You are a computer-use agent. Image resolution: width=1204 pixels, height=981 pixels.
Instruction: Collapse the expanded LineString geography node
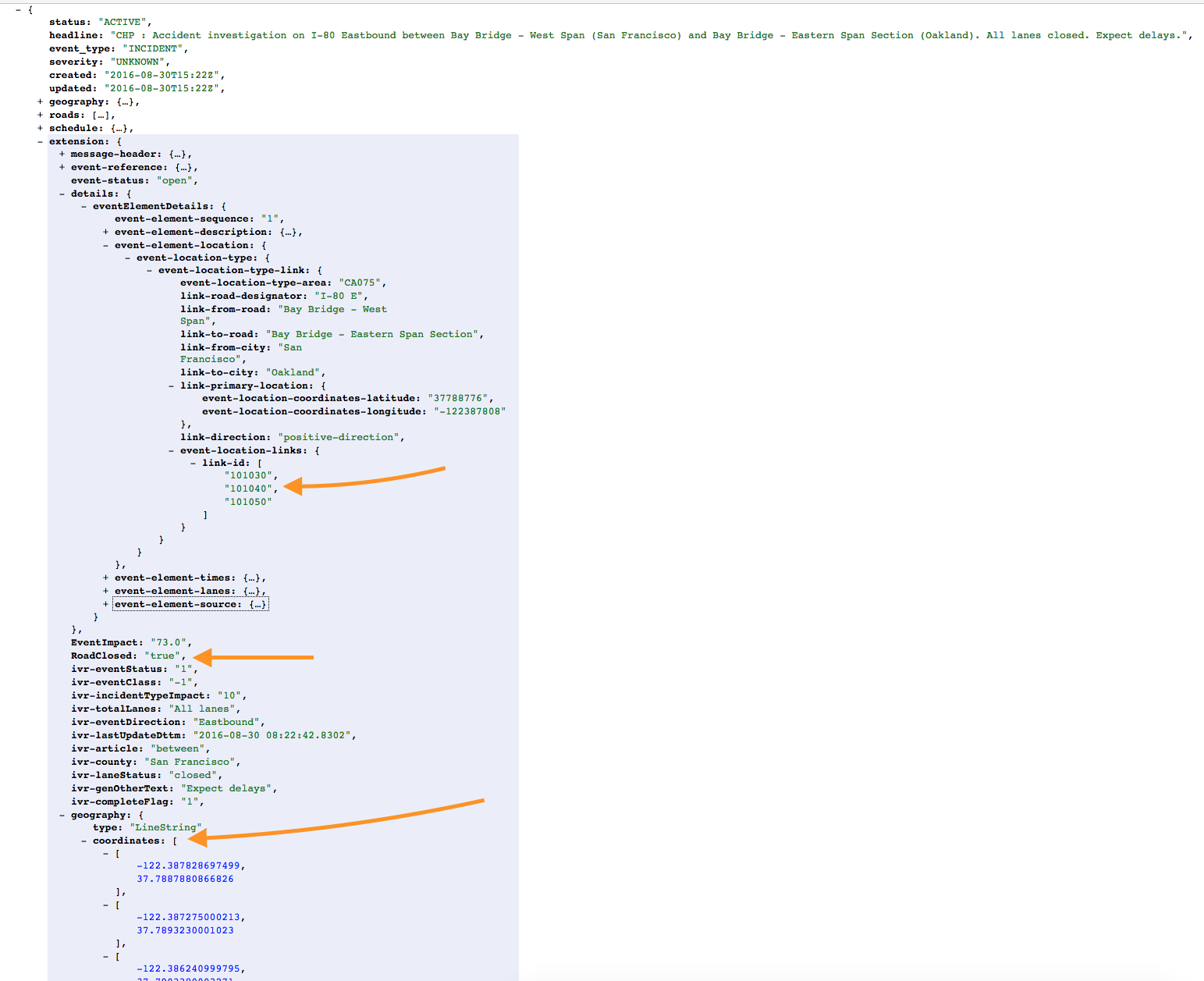tap(62, 816)
